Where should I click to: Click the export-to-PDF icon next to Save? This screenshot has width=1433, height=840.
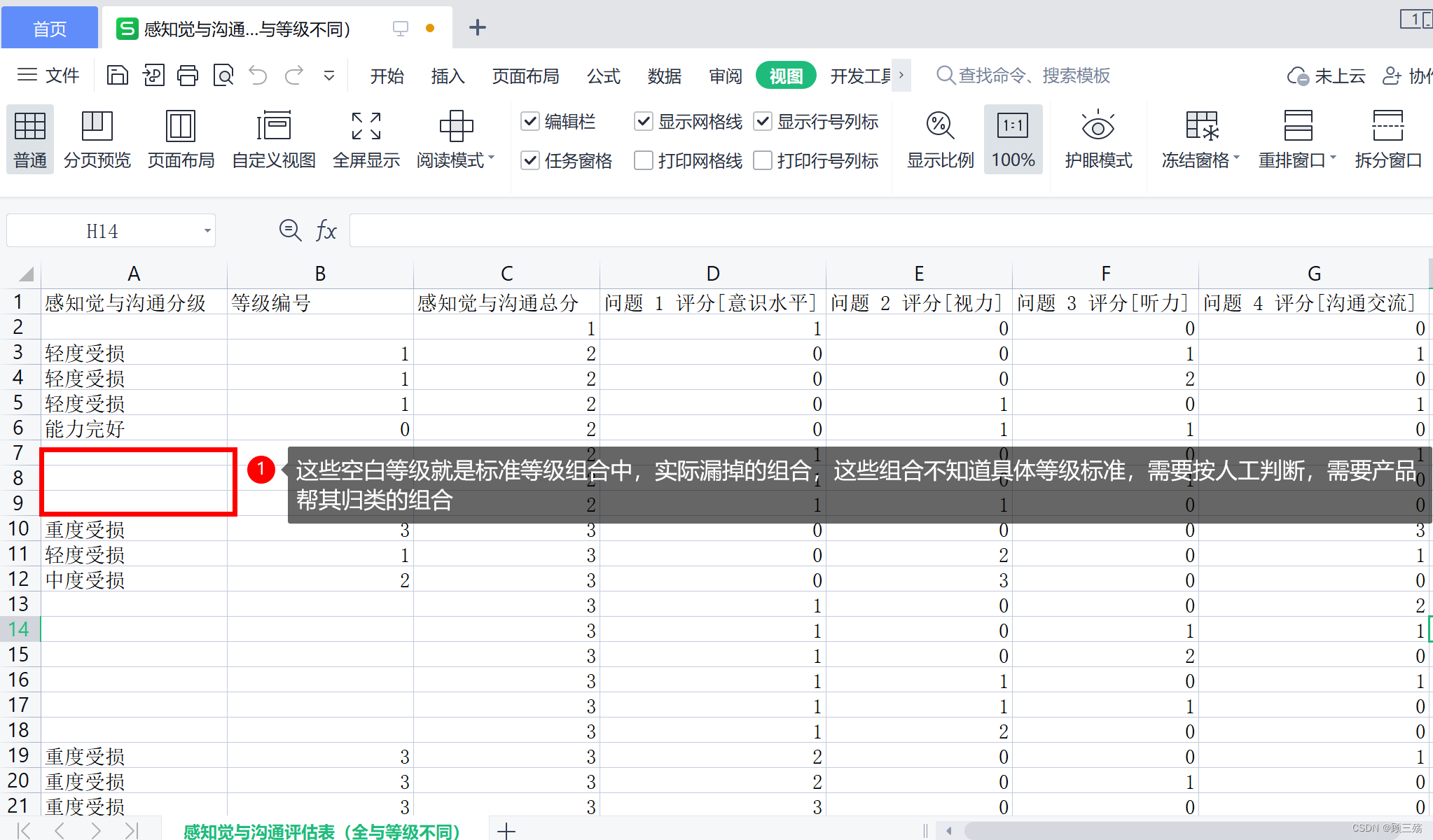pos(153,75)
